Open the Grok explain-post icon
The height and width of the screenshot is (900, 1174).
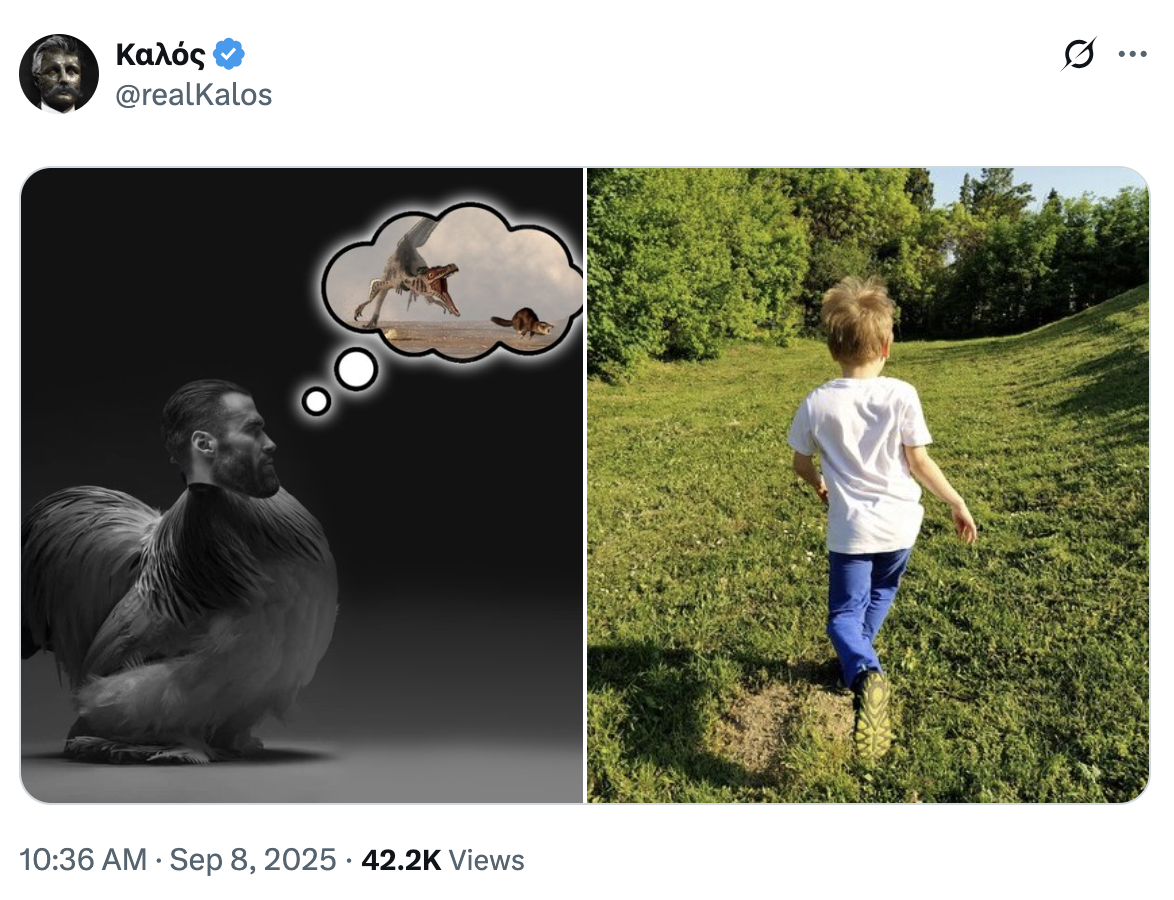(1078, 54)
